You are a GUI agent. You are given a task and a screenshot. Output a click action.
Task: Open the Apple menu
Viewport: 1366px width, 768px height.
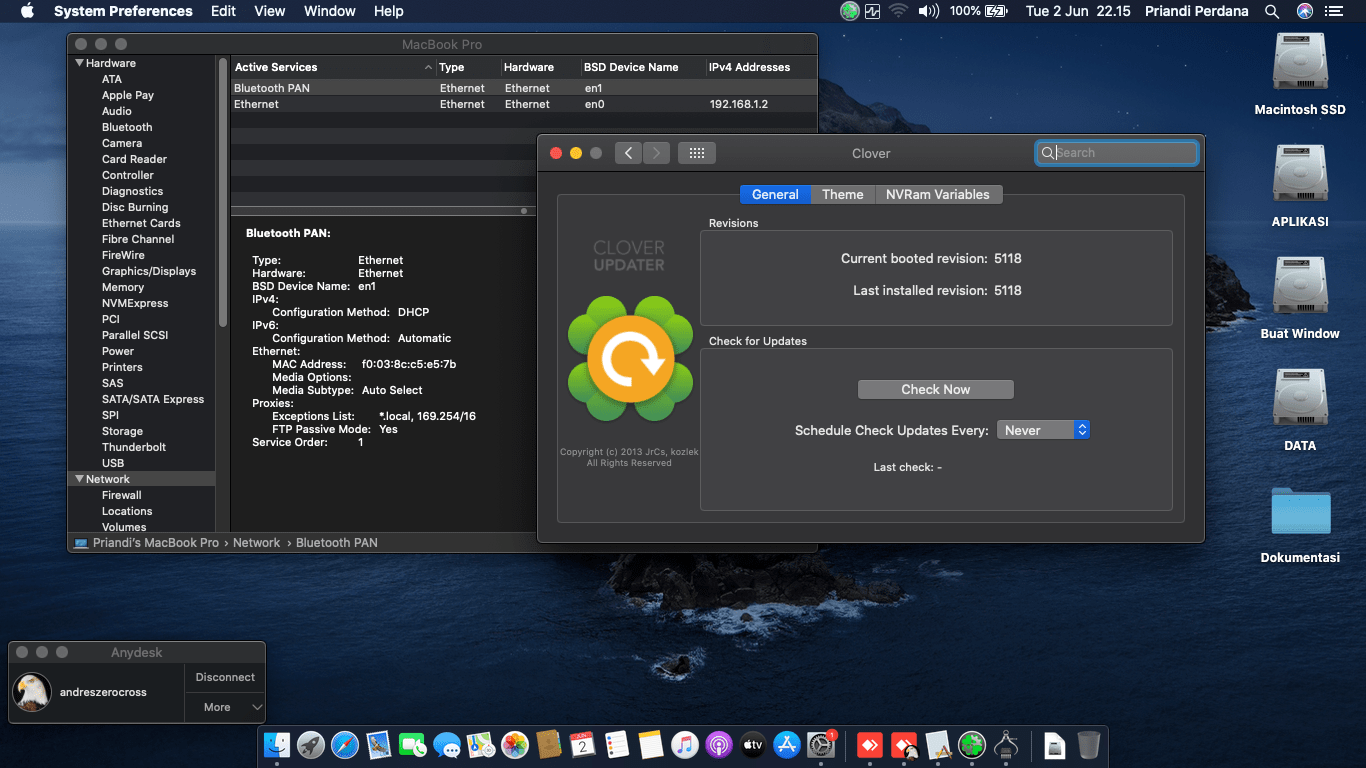[x=27, y=11]
